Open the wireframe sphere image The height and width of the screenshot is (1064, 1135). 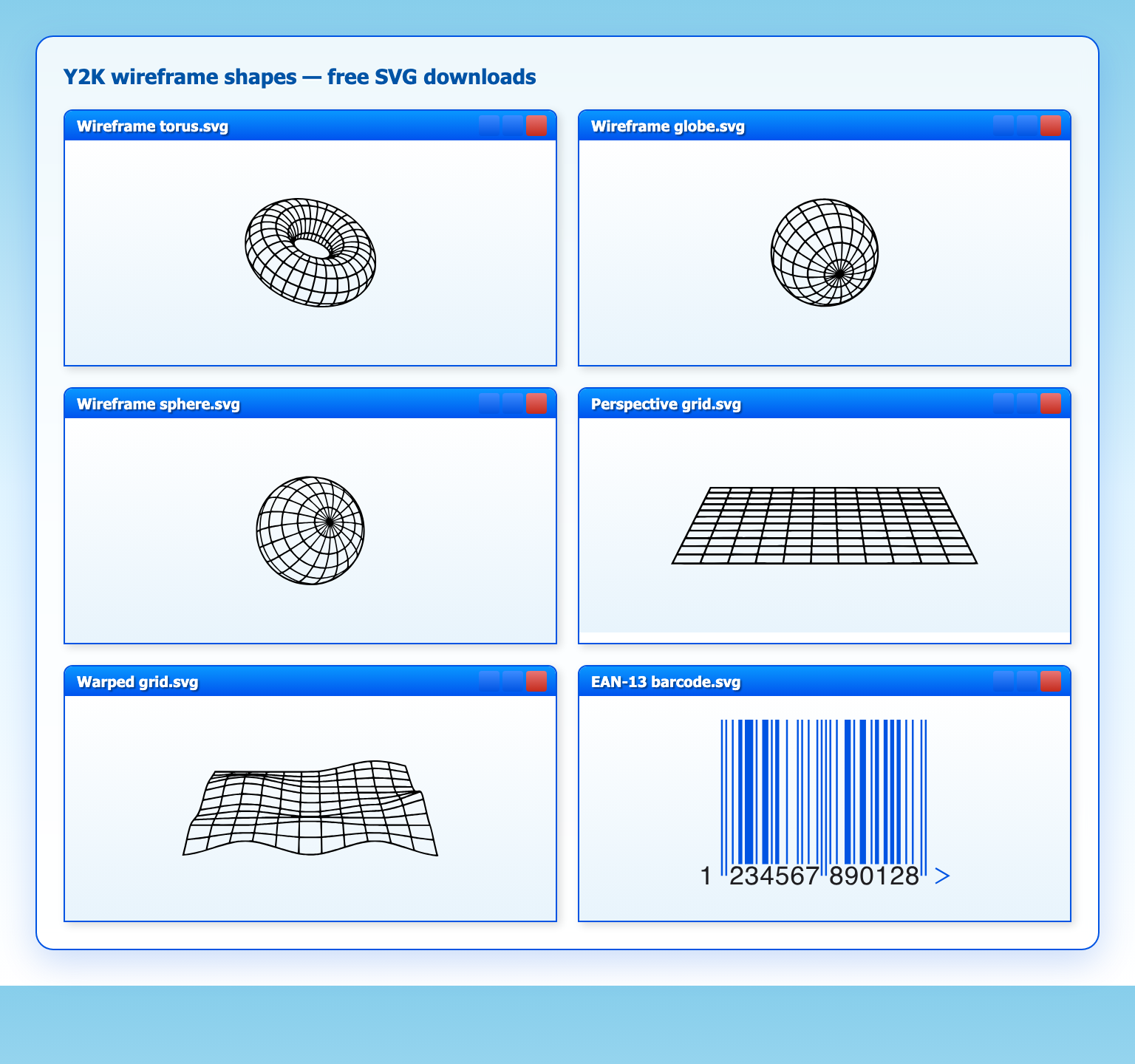click(x=310, y=530)
